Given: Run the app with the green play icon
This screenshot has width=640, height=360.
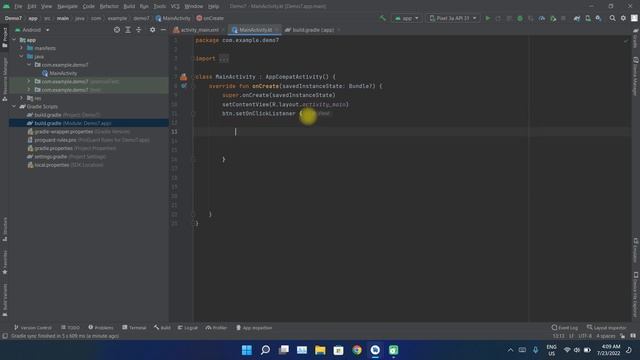Looking at the screenshot, I should tap(487, 18).
